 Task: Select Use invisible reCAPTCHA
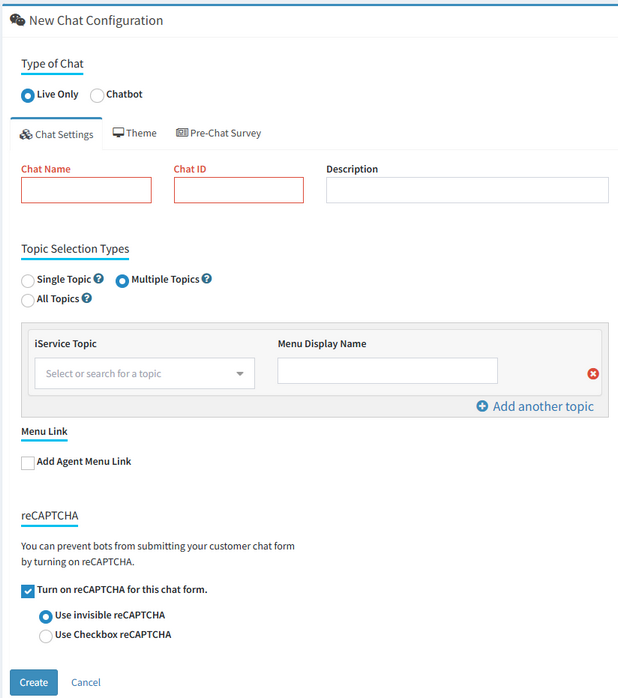(45, 617)
